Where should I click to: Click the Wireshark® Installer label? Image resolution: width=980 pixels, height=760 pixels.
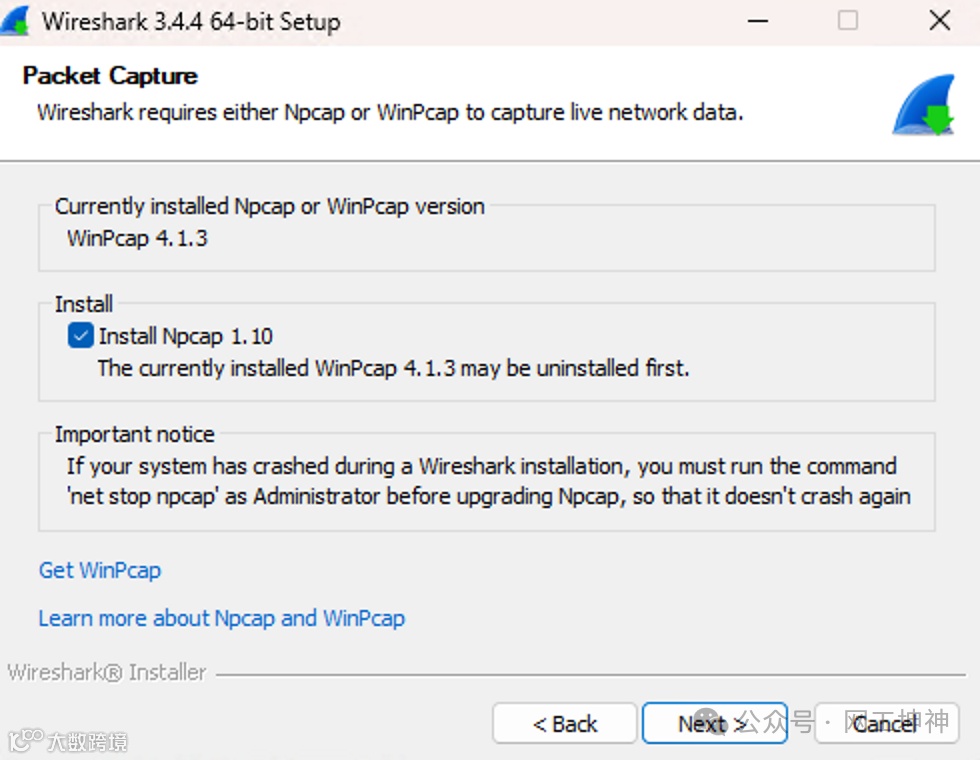click(106, 672)
